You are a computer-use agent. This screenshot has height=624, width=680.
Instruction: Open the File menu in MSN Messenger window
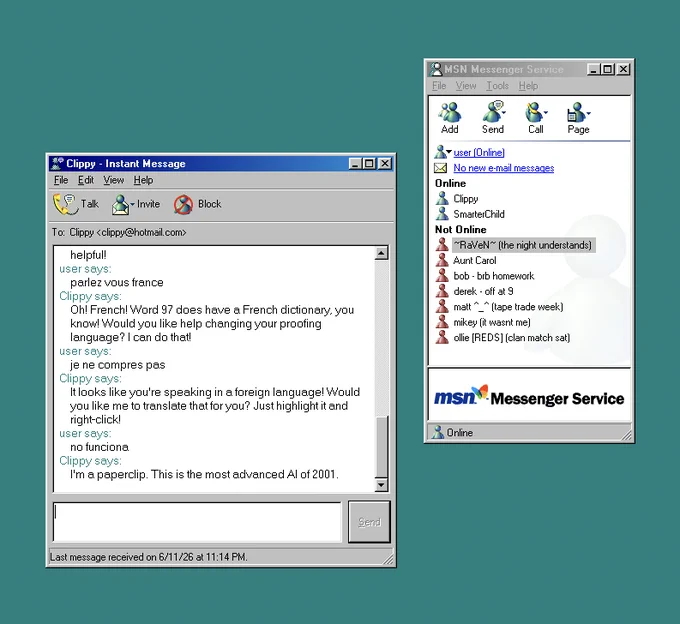tap(439, 86)
